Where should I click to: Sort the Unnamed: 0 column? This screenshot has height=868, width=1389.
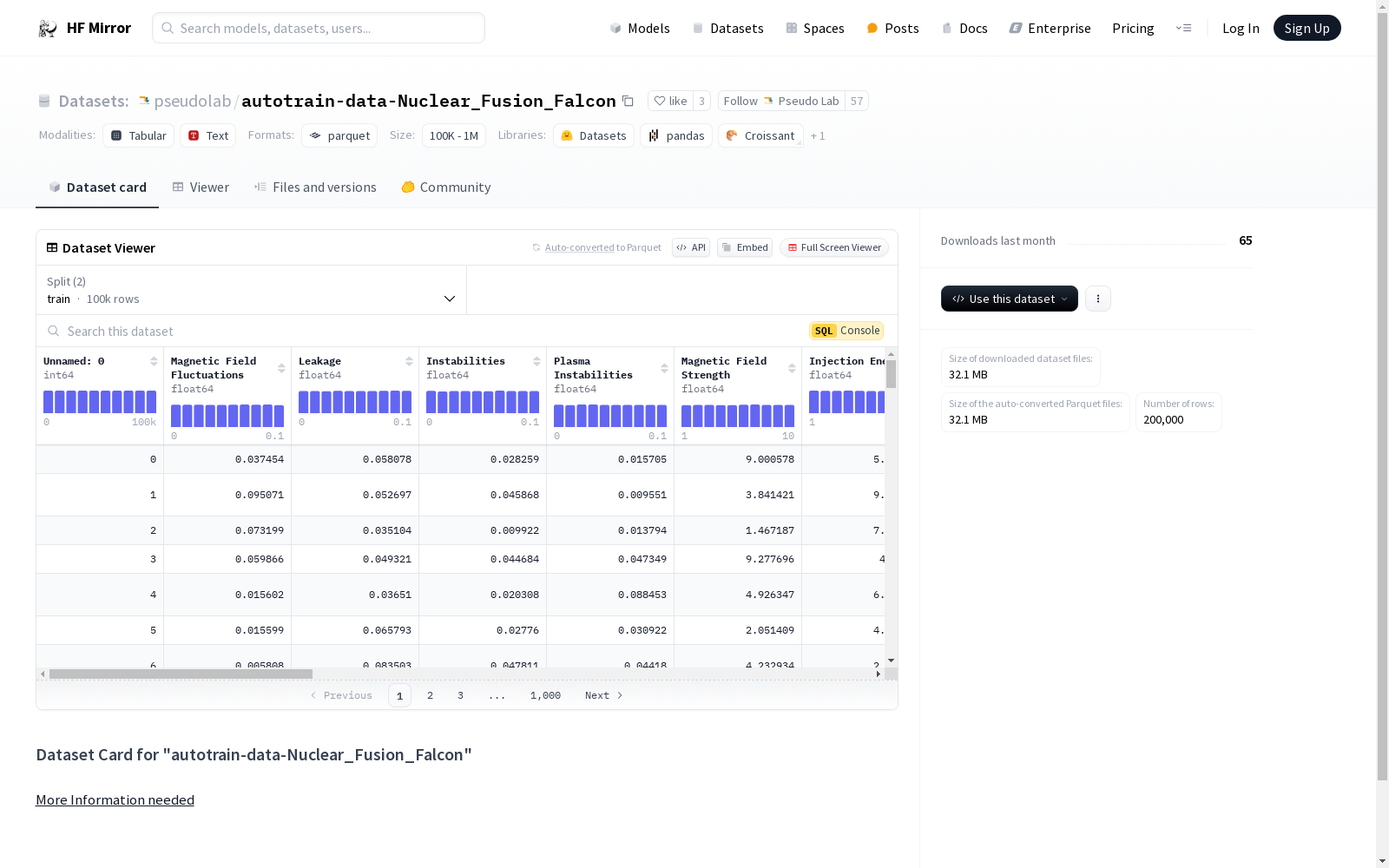(x=154, y=361)
